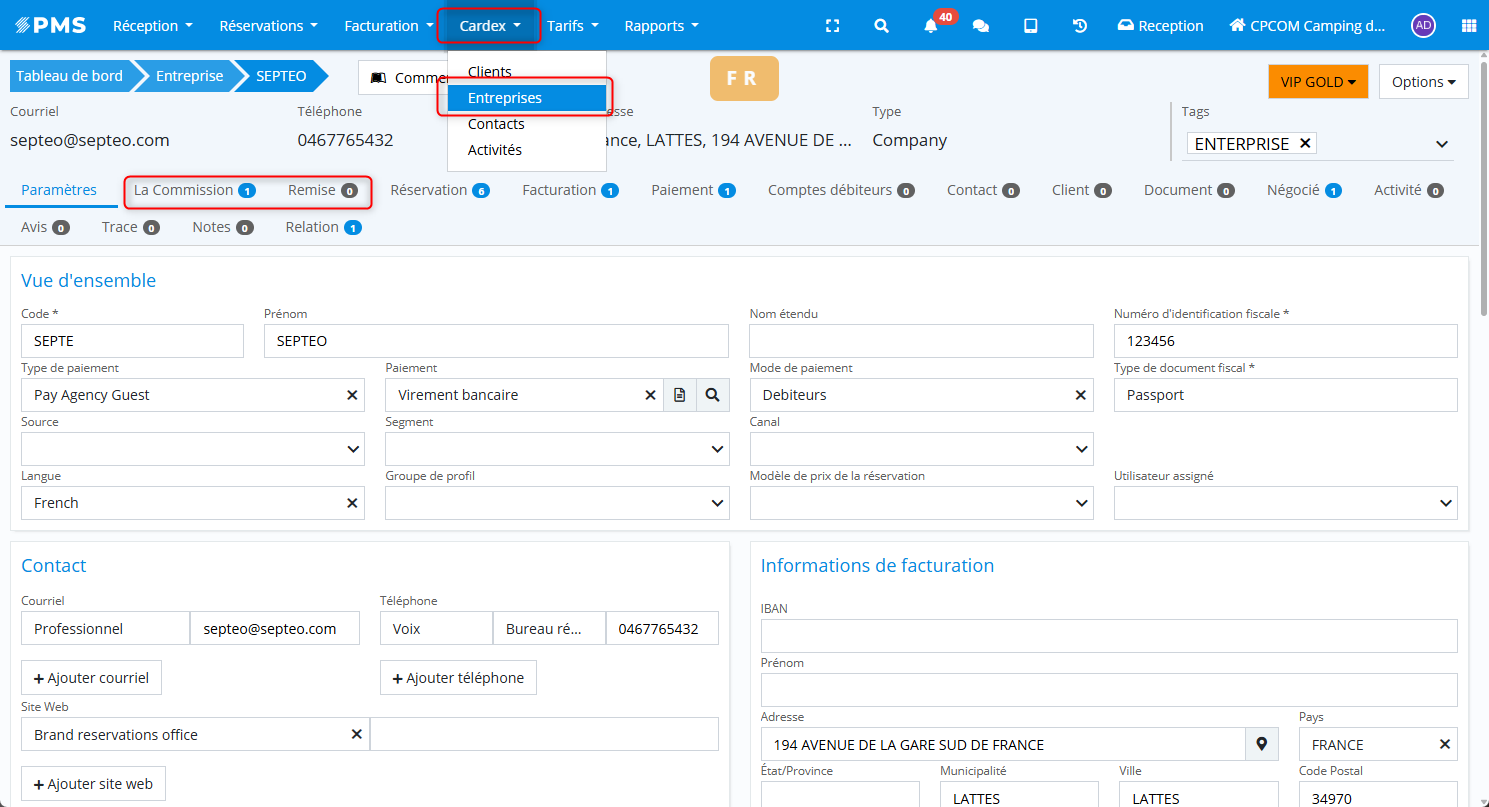The image size is (1489, 807).
Task: Toggle fullscreen mode icon in top bar
Action: click(832, 26)
